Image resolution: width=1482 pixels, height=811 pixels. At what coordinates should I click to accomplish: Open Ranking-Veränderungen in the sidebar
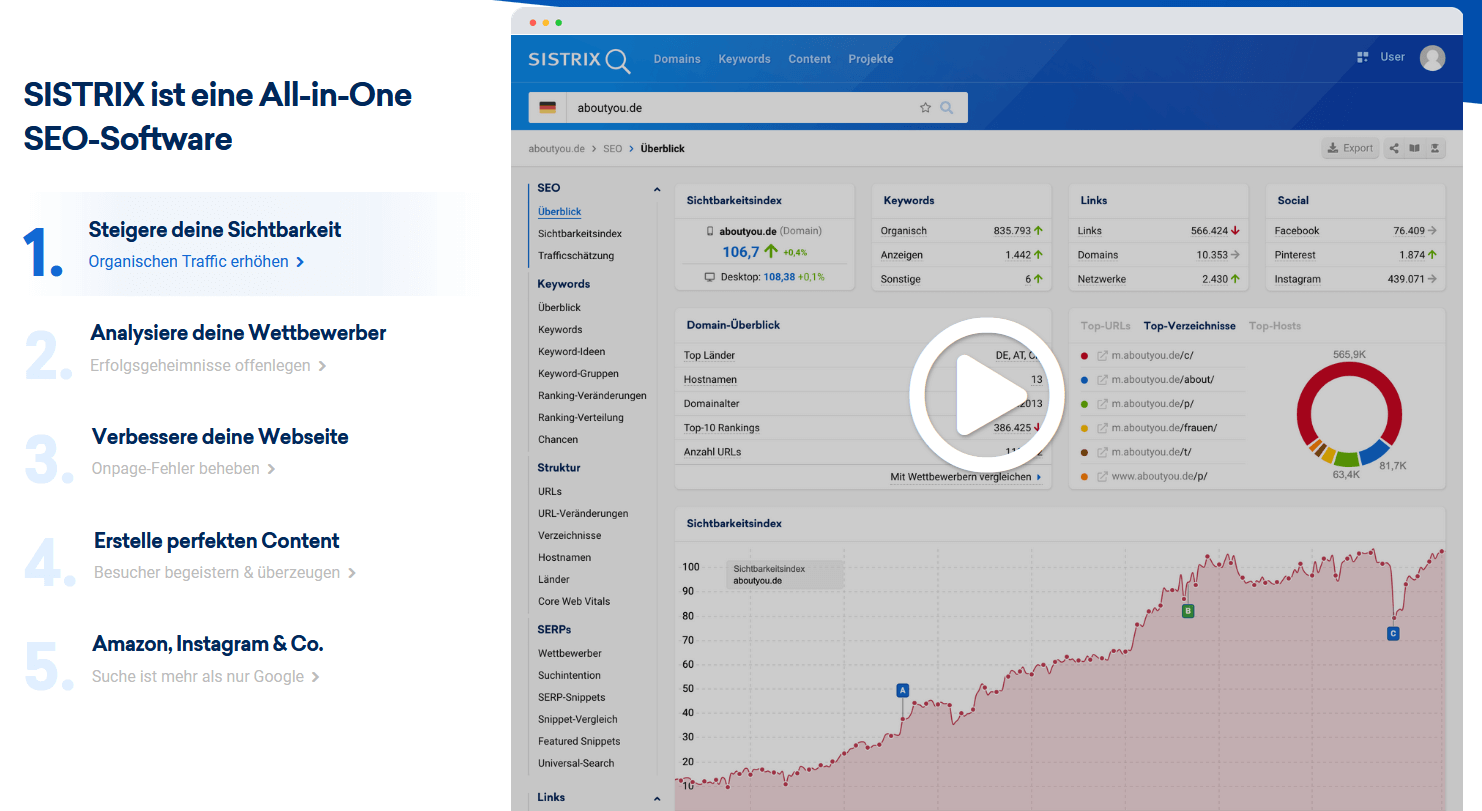[x=592, y=395]
